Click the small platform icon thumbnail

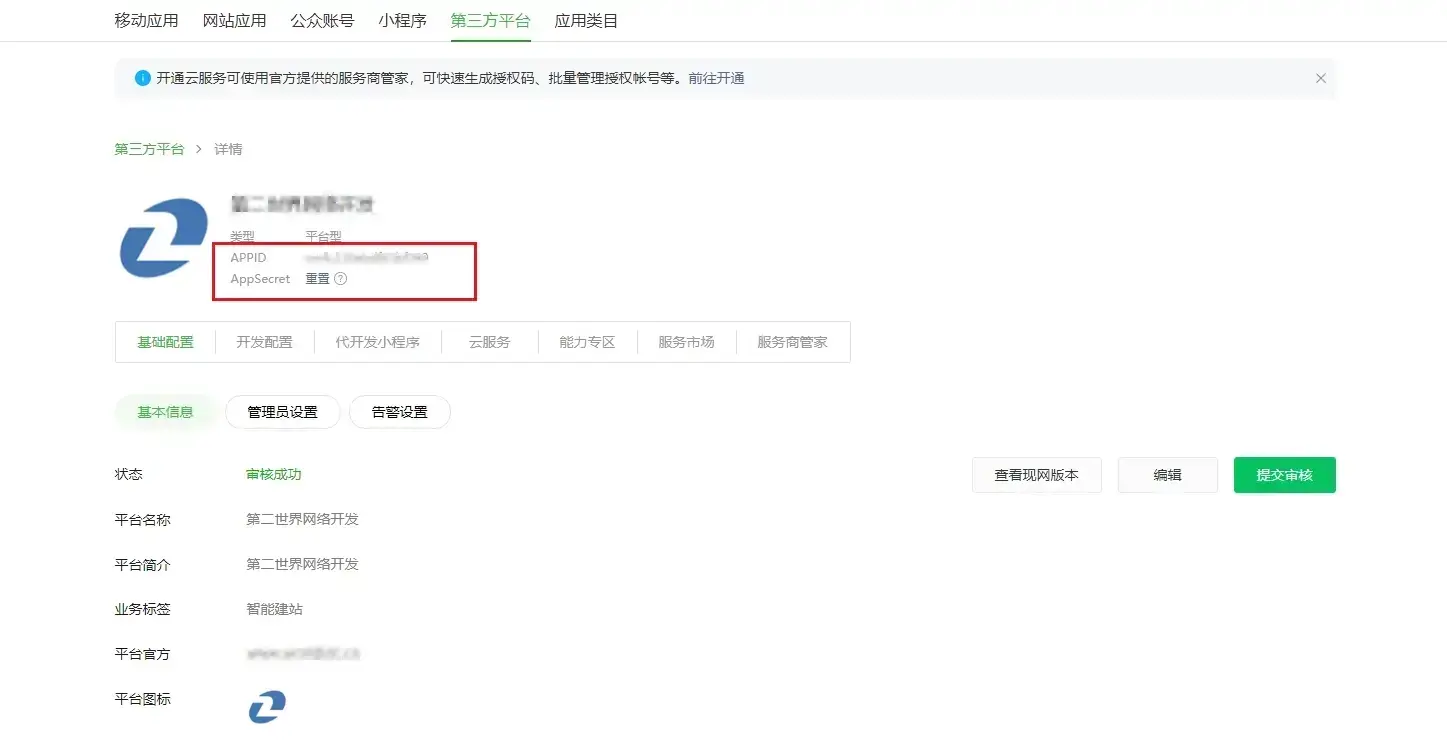point(267,706)
